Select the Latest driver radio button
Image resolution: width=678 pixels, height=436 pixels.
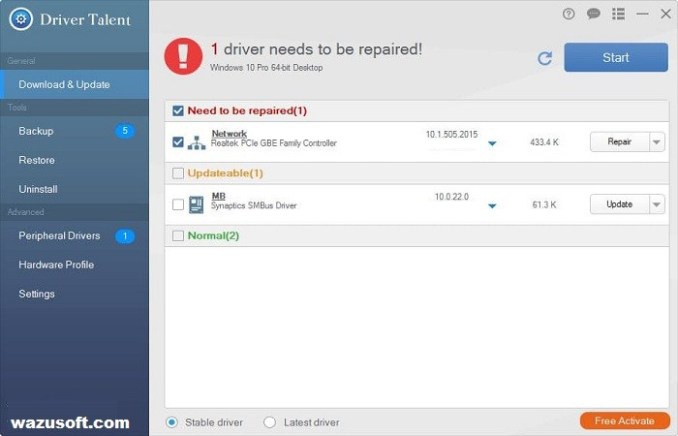pos(269,422)
